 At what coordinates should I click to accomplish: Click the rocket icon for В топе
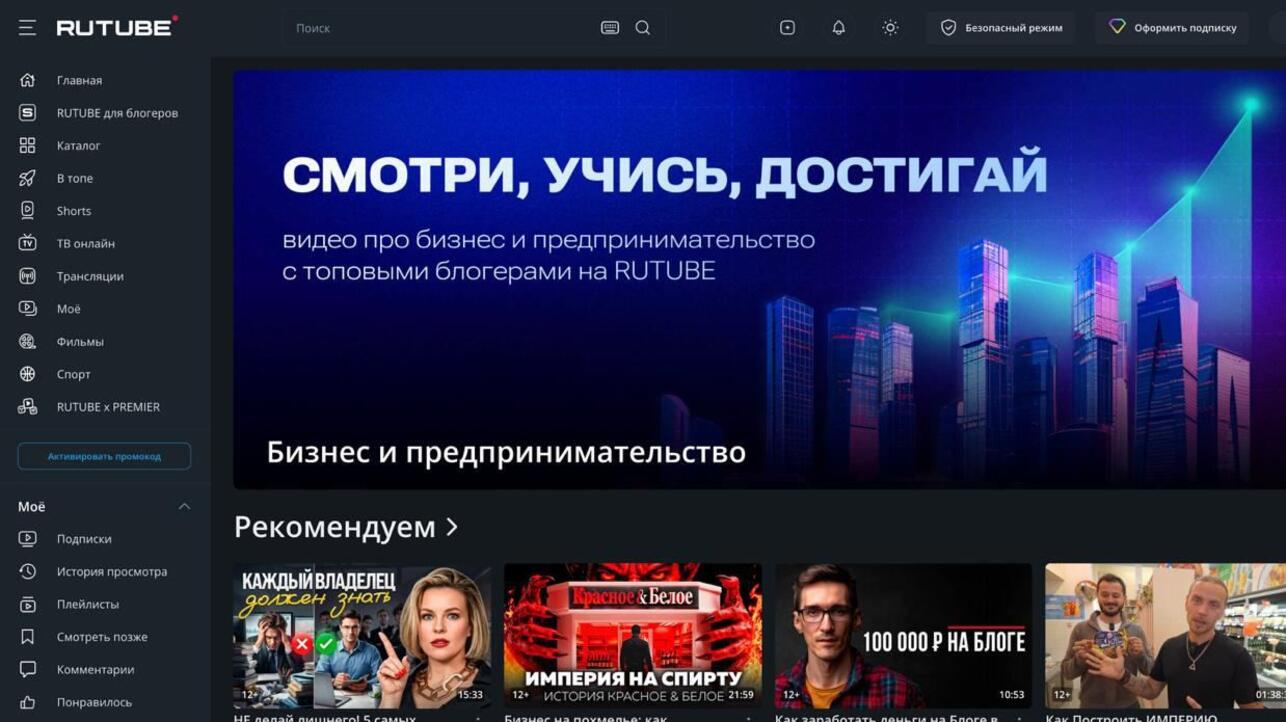point(27,178)
